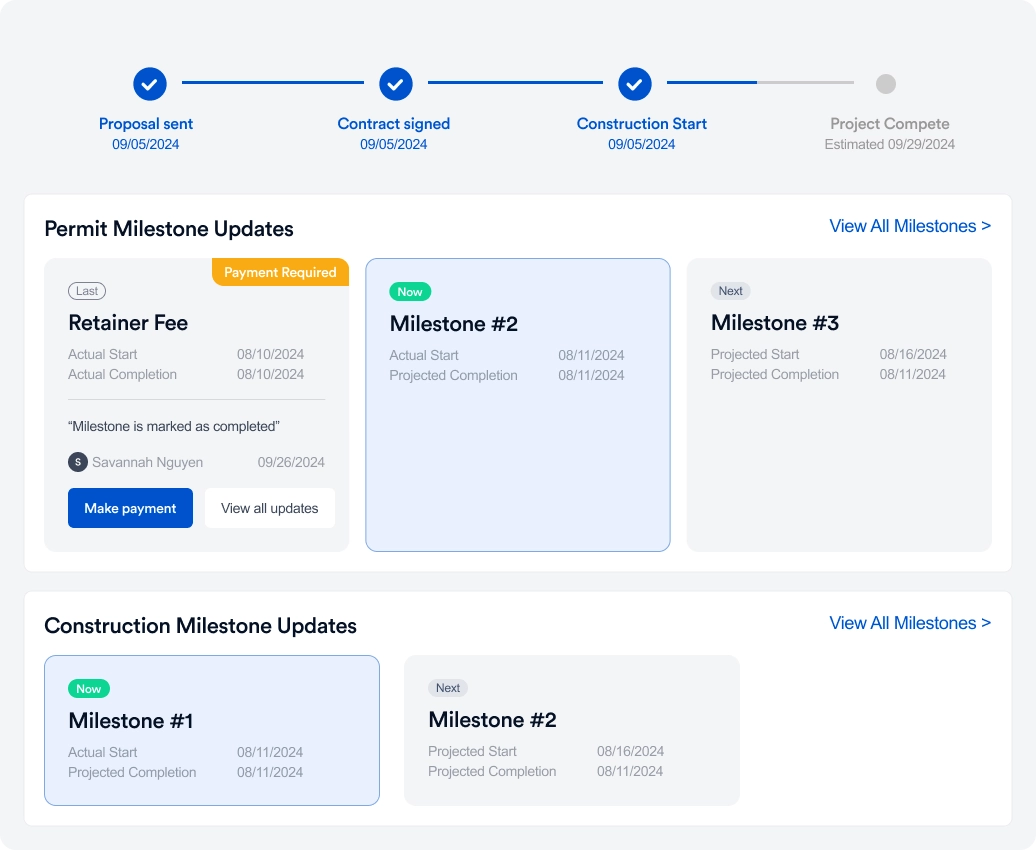The image size is (1036, 850).
Task: Select the Construction Milestone #1 card title
Action: (131, 721)
